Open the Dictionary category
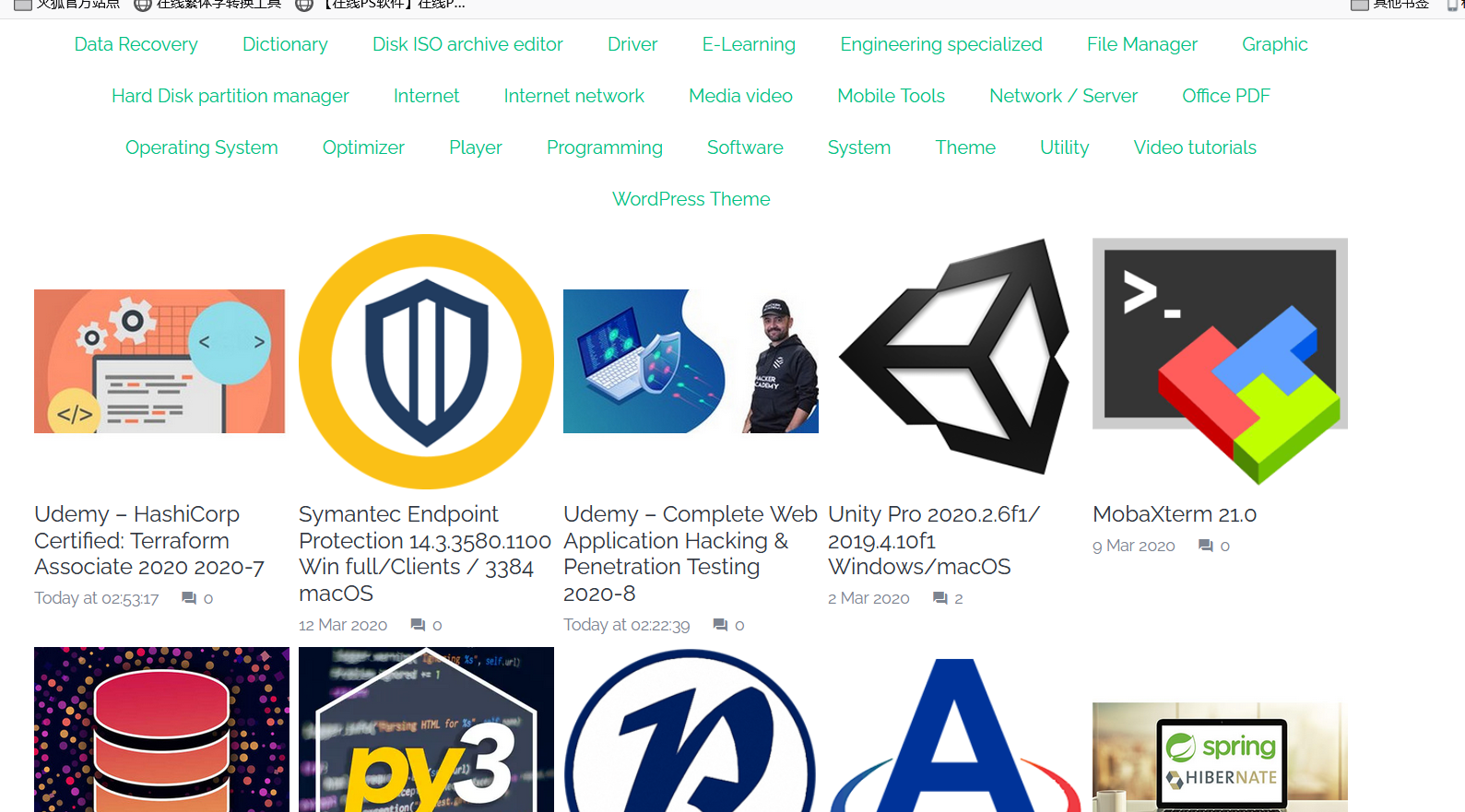 click(285, 44)
